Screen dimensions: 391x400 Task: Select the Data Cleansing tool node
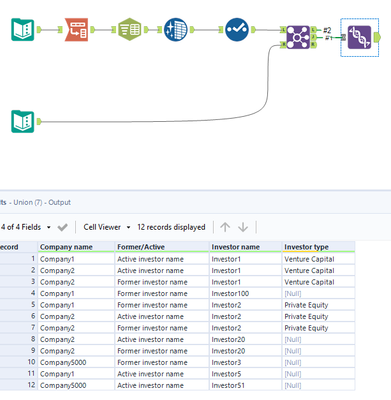[x=176, y=30]
